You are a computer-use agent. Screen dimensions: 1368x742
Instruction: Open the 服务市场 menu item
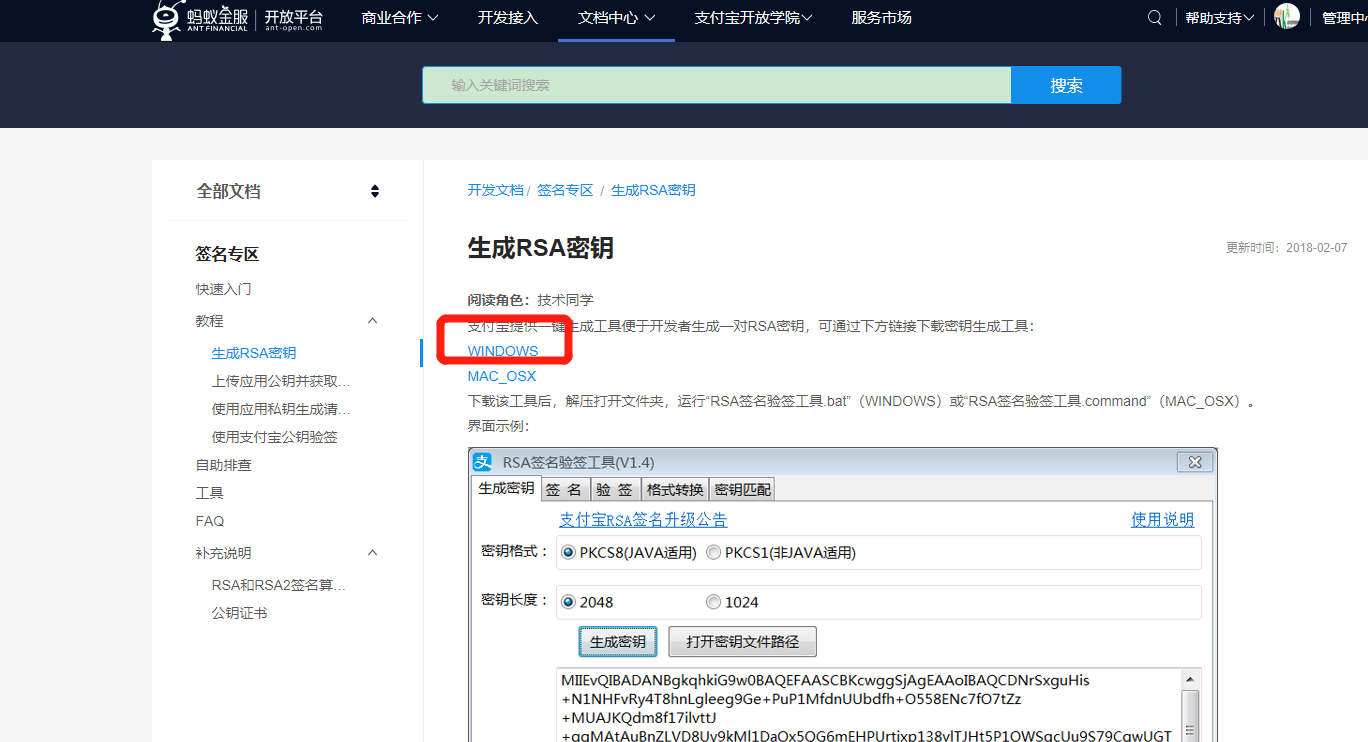[x=881, y=18]
